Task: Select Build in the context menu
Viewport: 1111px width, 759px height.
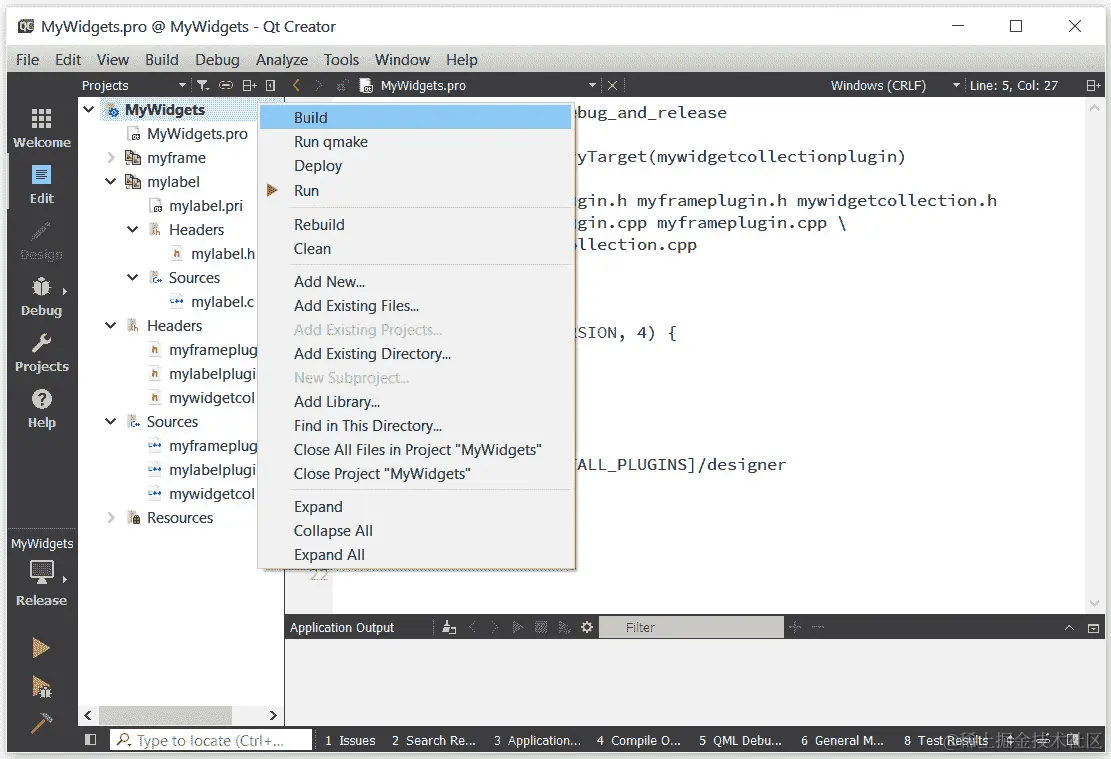Action: coord(415,118)
